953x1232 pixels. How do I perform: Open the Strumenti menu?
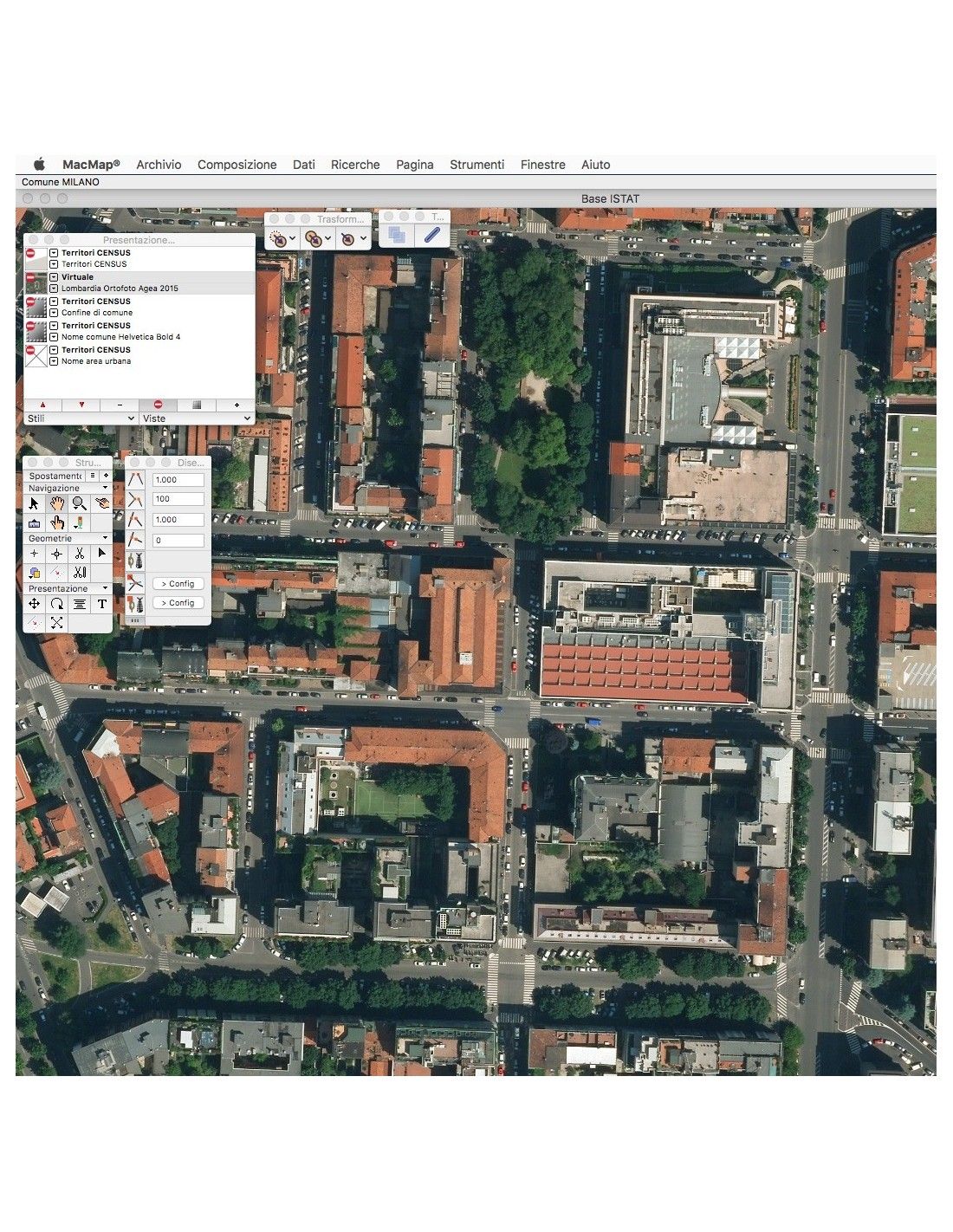coord(476,165)
